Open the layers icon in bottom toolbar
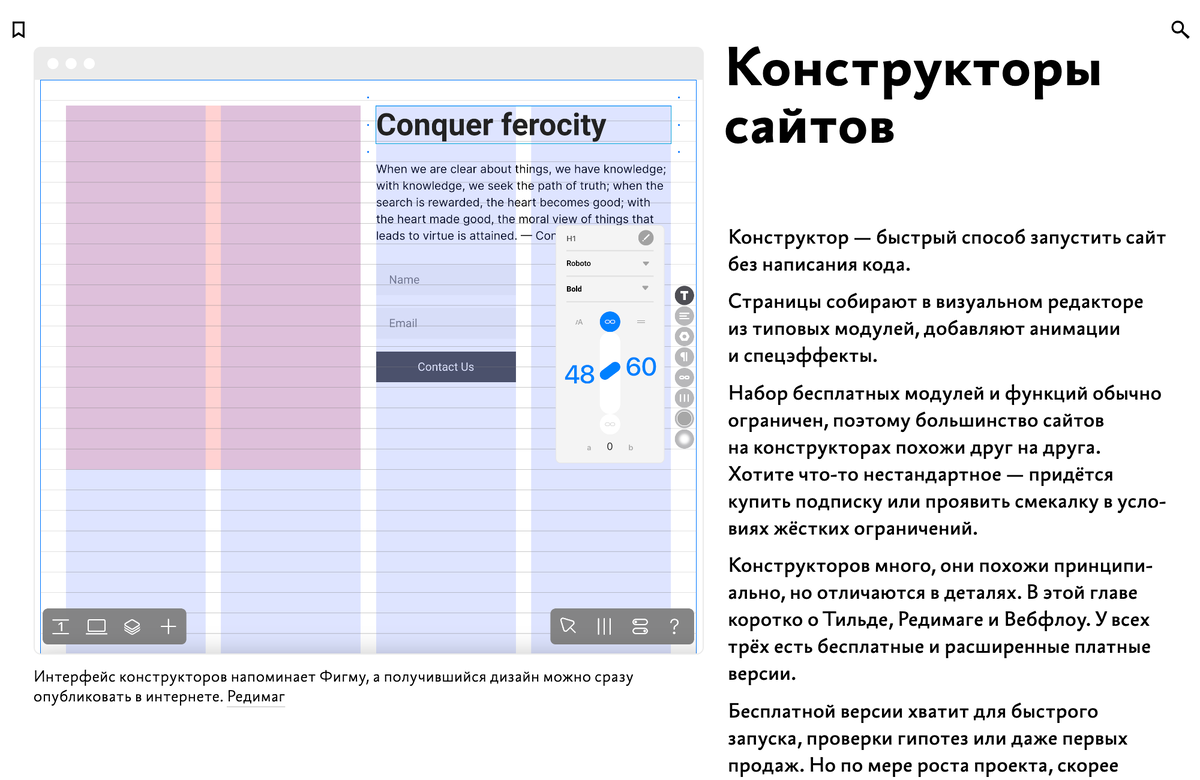This screenshot has width=1200, height=780. pyautogui.click(x=132, y=627)
